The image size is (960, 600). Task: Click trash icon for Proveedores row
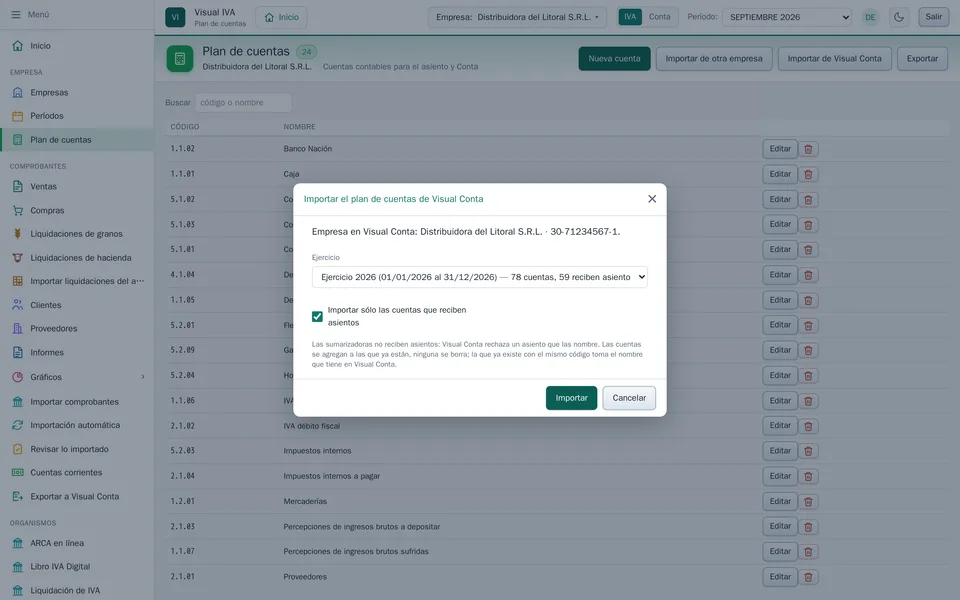click(808, 577)
